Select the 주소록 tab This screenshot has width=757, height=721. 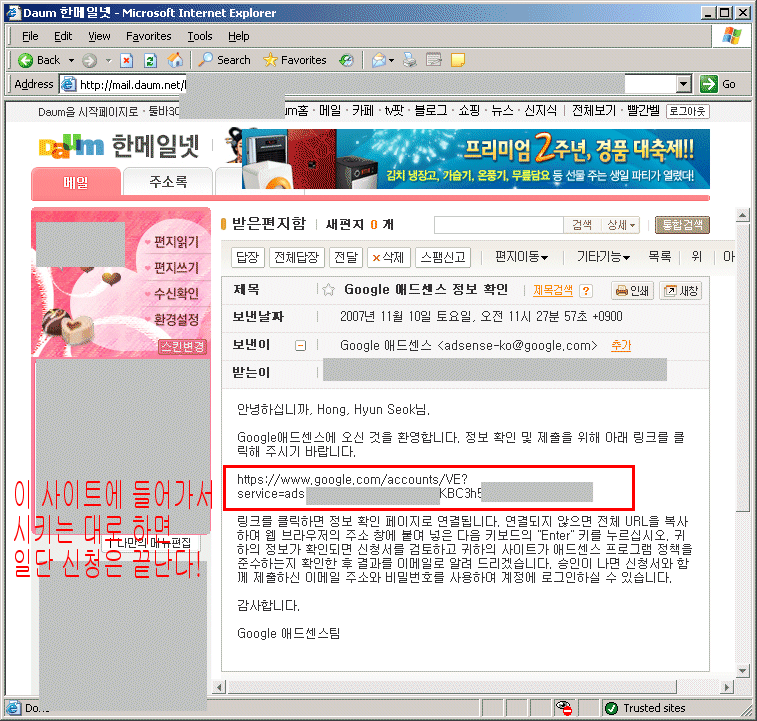tap(168, 182)
